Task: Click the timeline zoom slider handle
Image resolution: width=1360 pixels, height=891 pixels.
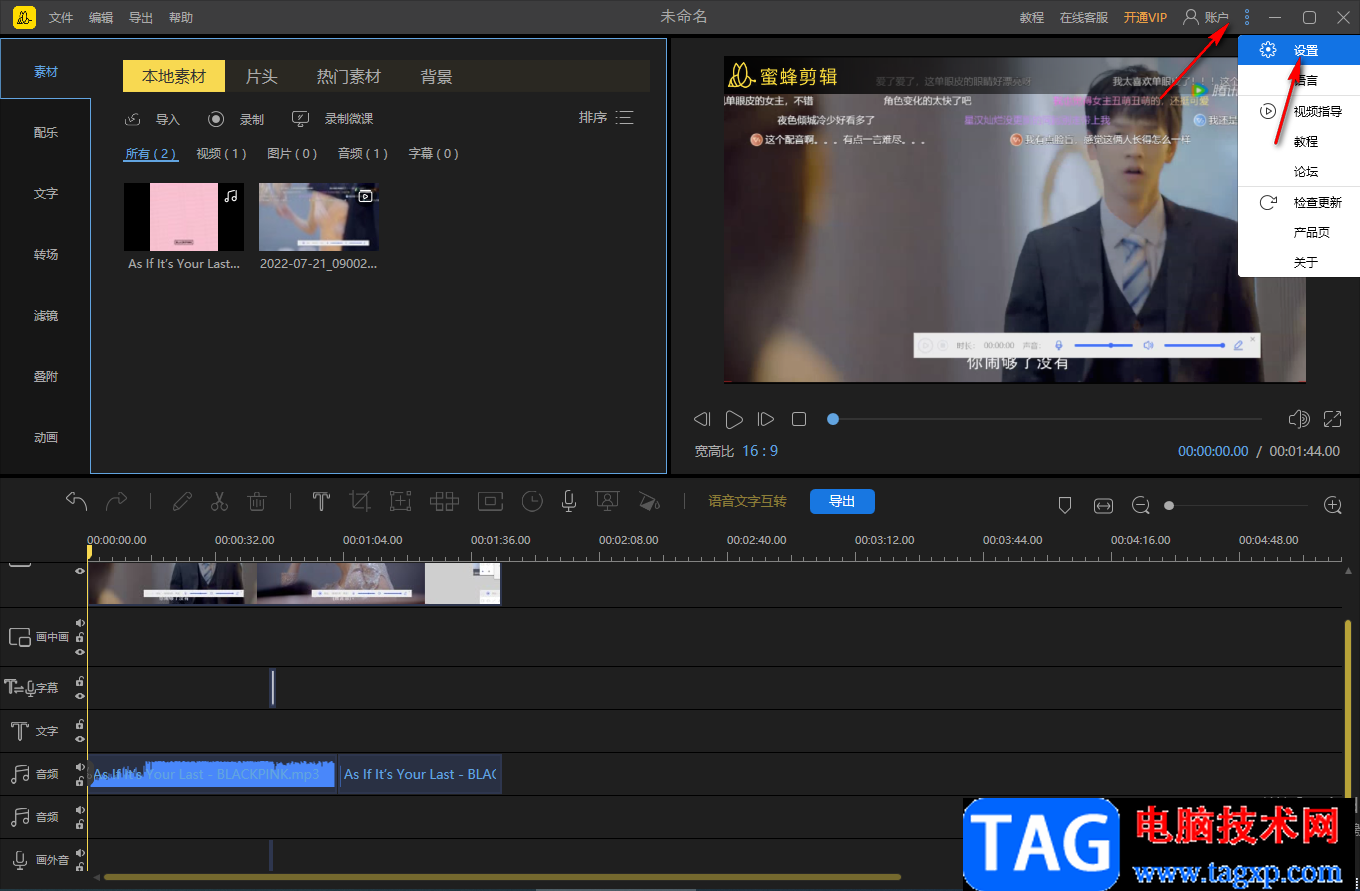Action: 1169,506
